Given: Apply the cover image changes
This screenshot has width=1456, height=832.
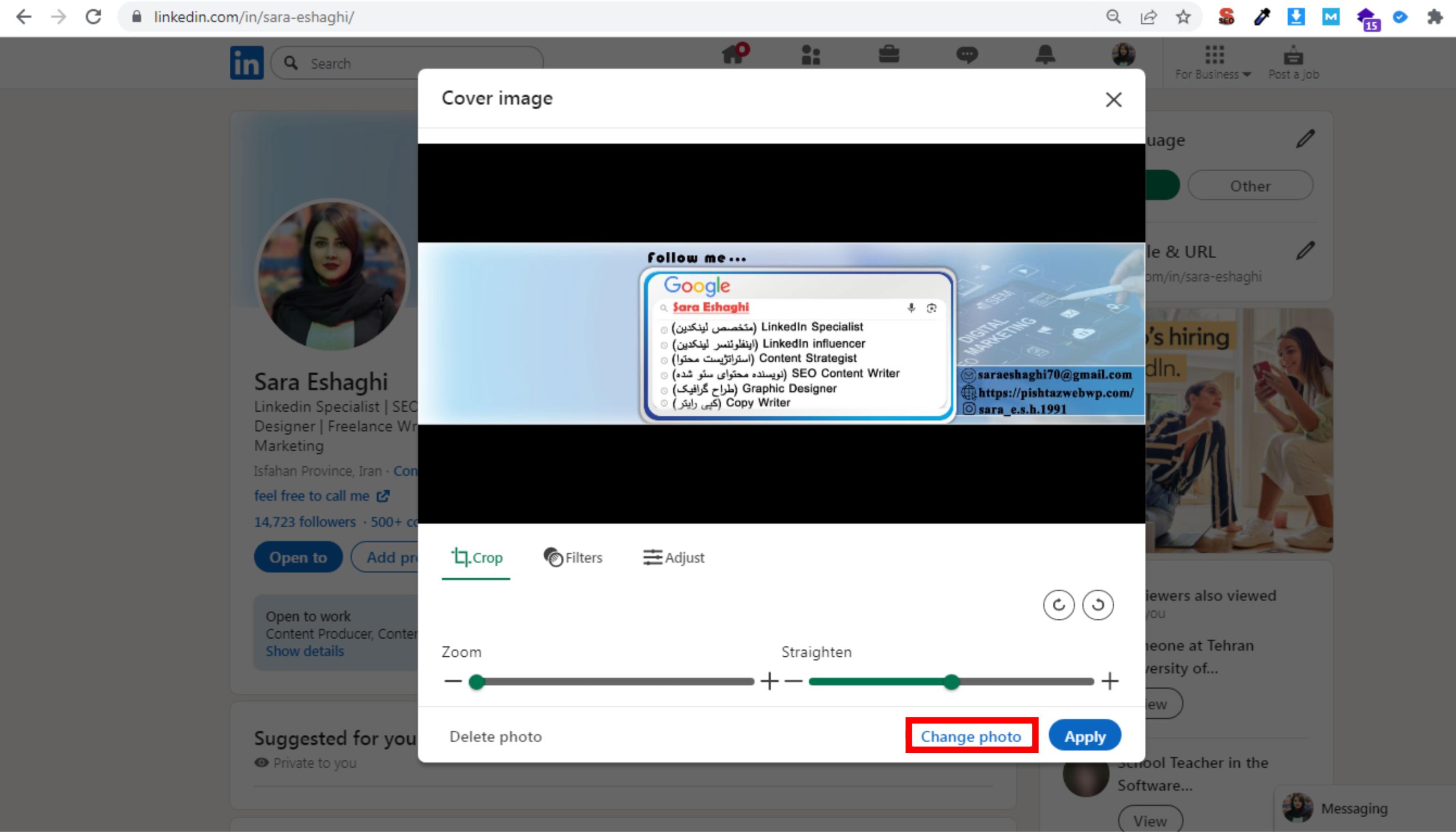Looking at the screenshot, I should (x=1085, y=736).
